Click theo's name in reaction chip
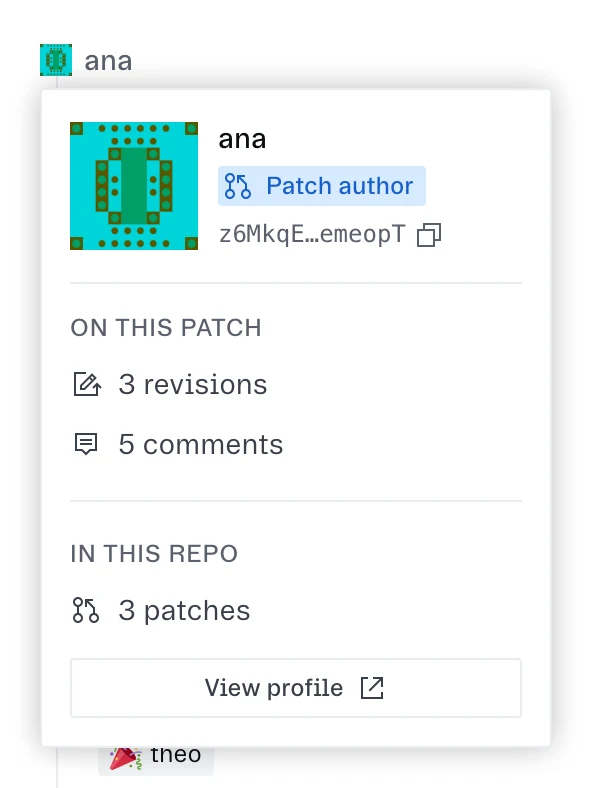 (176, 755)
